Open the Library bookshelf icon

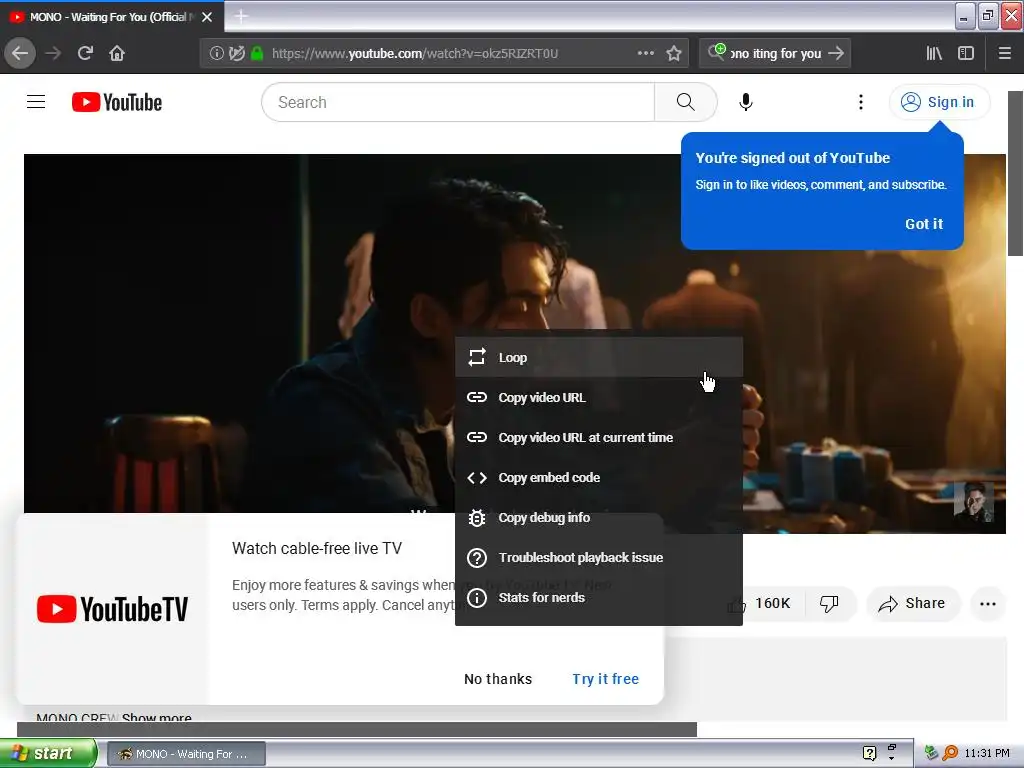[x=934, y=53]
